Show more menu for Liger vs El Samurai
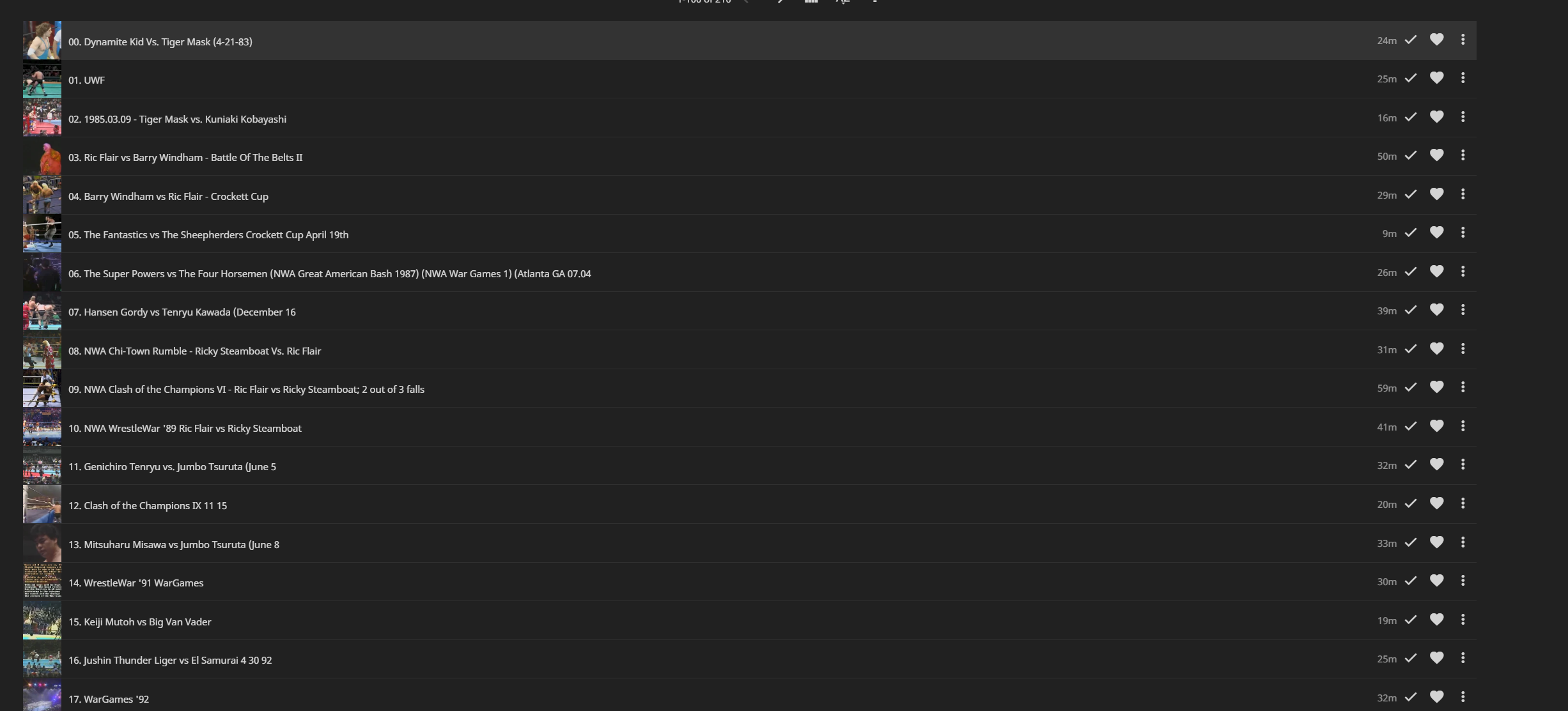This screenshot has height=711, width=1568. (1463, 658)
